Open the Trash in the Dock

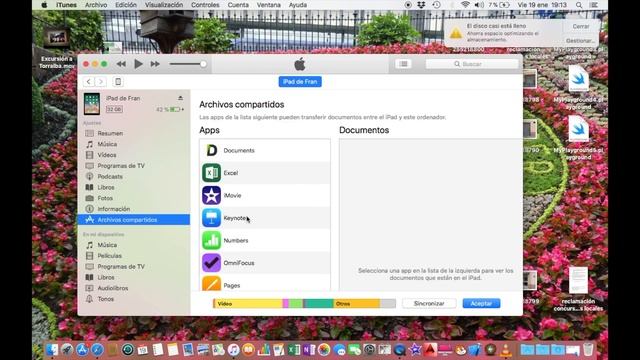point(588,349)
